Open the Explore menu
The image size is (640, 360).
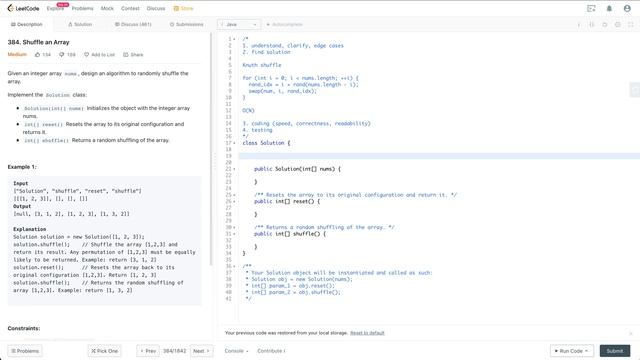point(55,8)
